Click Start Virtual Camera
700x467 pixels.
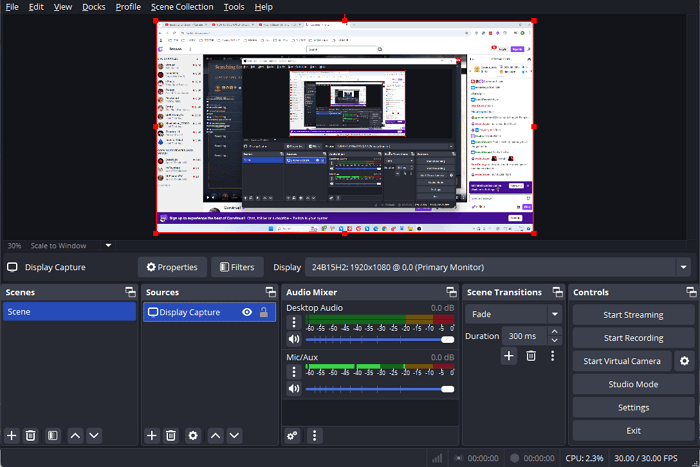[x=622, y=361]
